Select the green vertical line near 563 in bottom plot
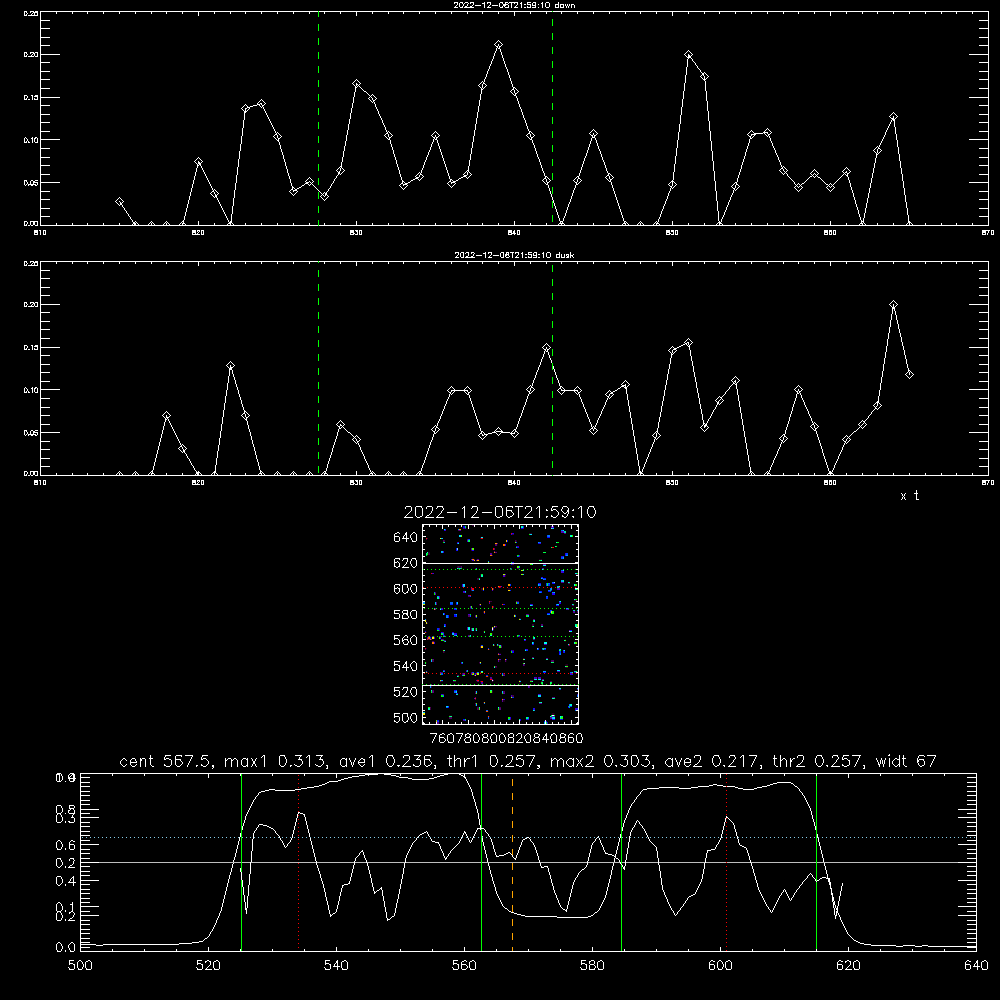The image size is (1000, 1000). pos(482,862)
